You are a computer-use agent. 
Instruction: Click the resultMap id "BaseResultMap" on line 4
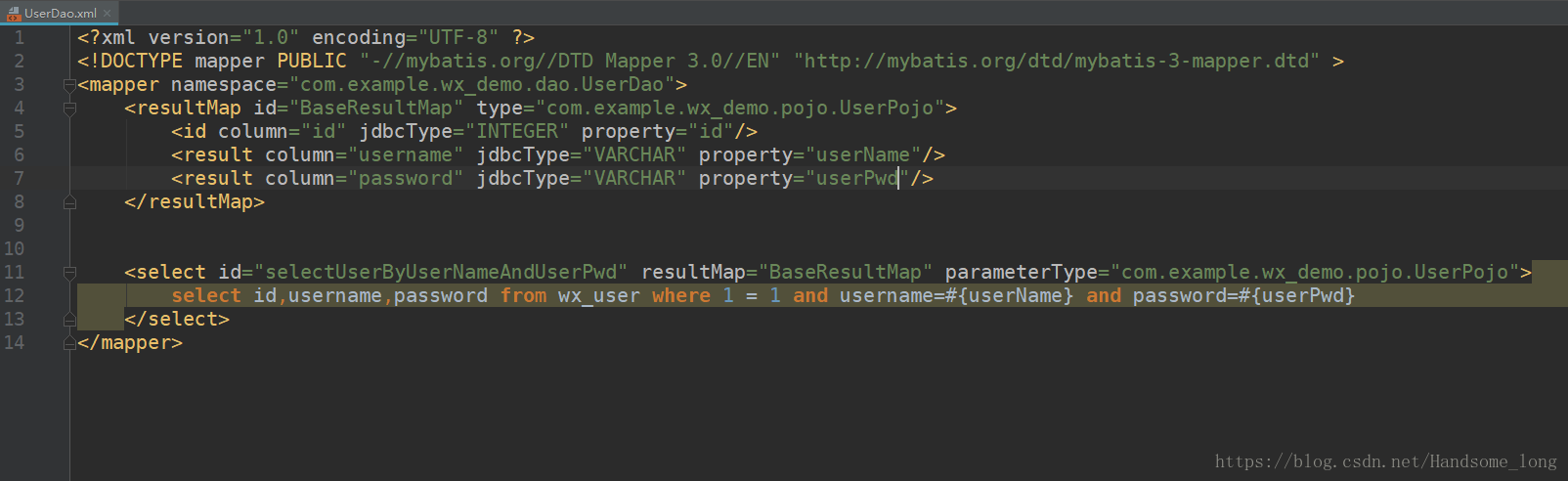376,108
